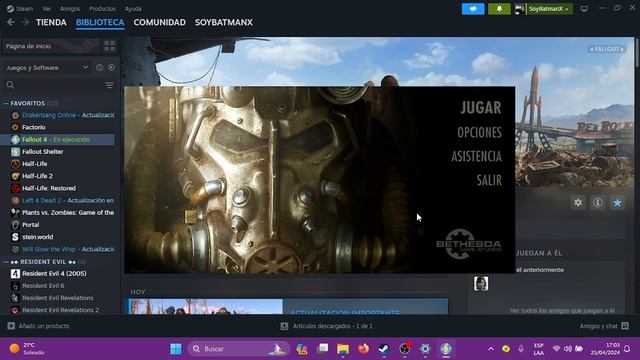Go back with the left arrow
The height and width of the screenshot is (360, 640).
coord(11,22)
